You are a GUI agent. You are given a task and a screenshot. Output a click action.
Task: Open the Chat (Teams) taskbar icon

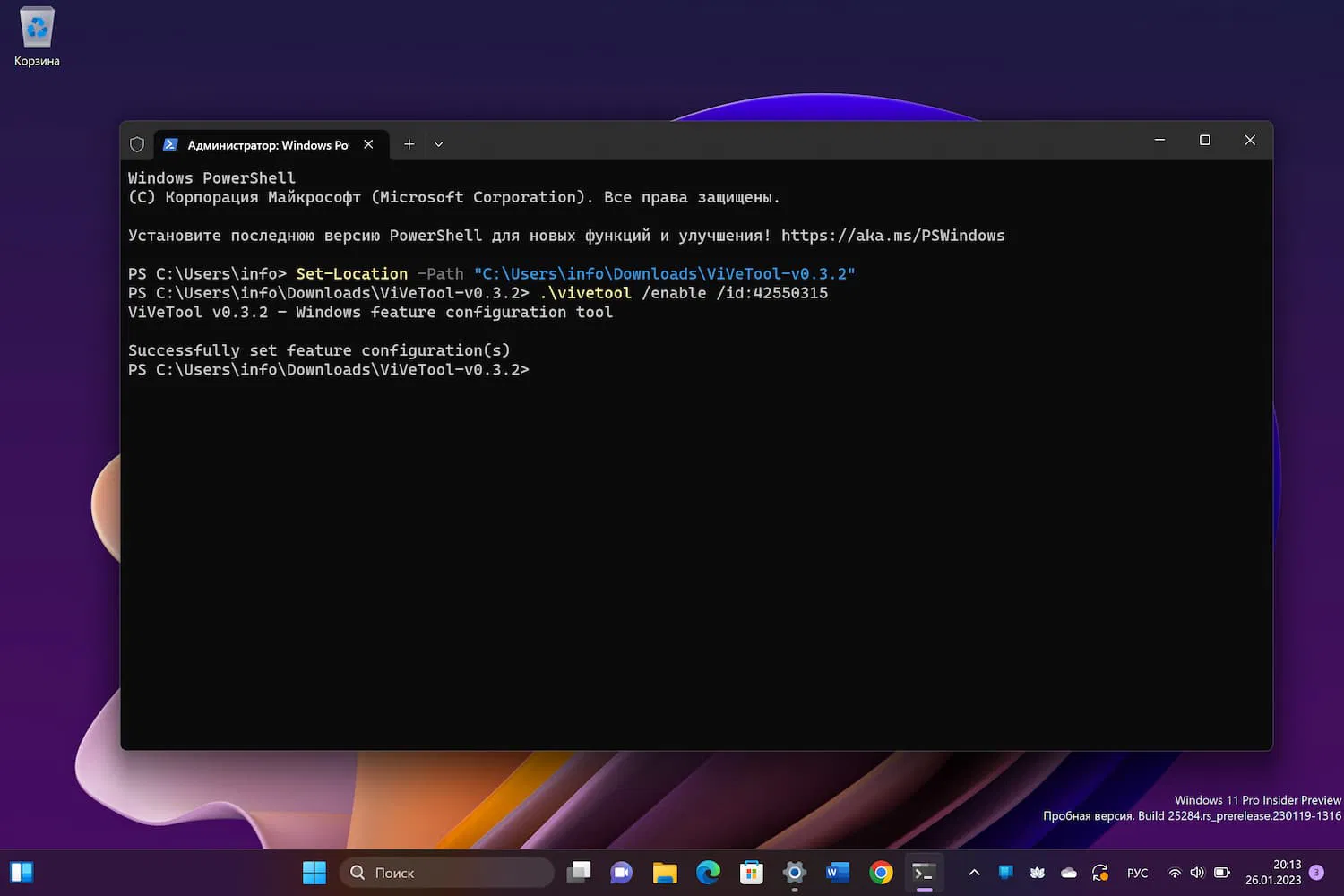[x=622, y=873]
